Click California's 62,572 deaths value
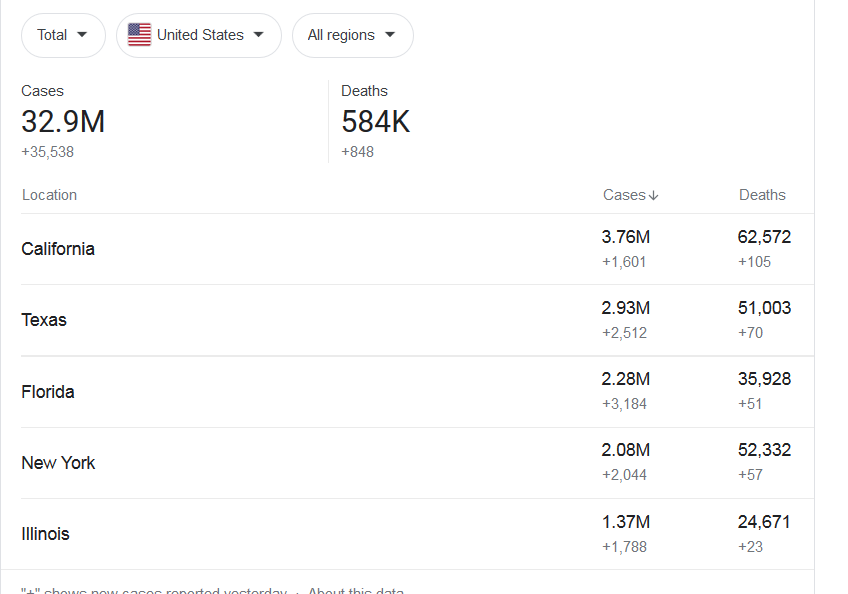848x594 pixels. pyautogui.click(x=764, y=237)
